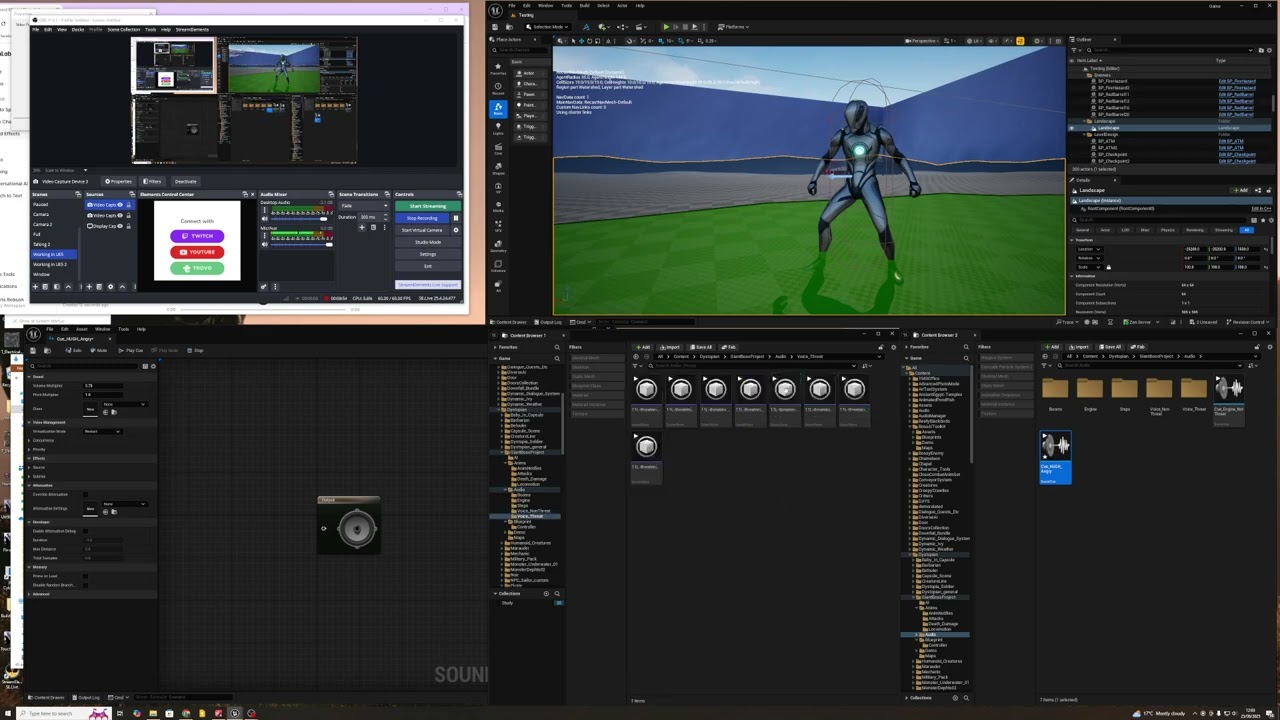This screenshot has height=720, width=1280.
Task: Switch to the Rendering tab in Details
Action: tap(1195, 230)
